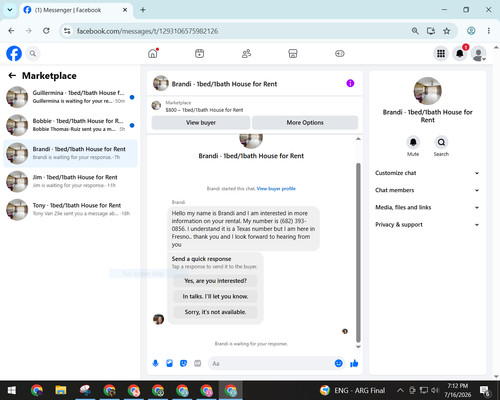Viewport: 500px width, 400px height.
Task: Click the browser address bar URL
Action: tap(147, 31)
